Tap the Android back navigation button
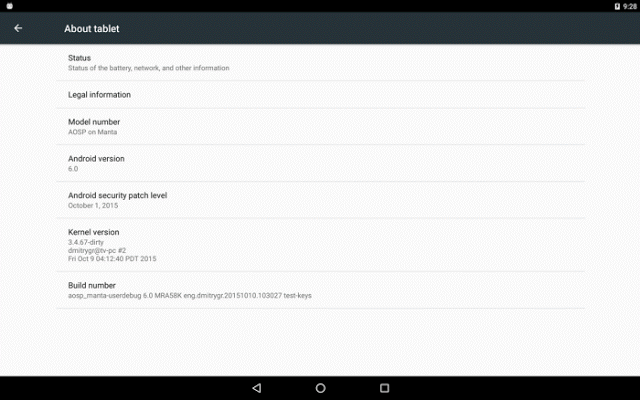 click(x=257, y=388)
